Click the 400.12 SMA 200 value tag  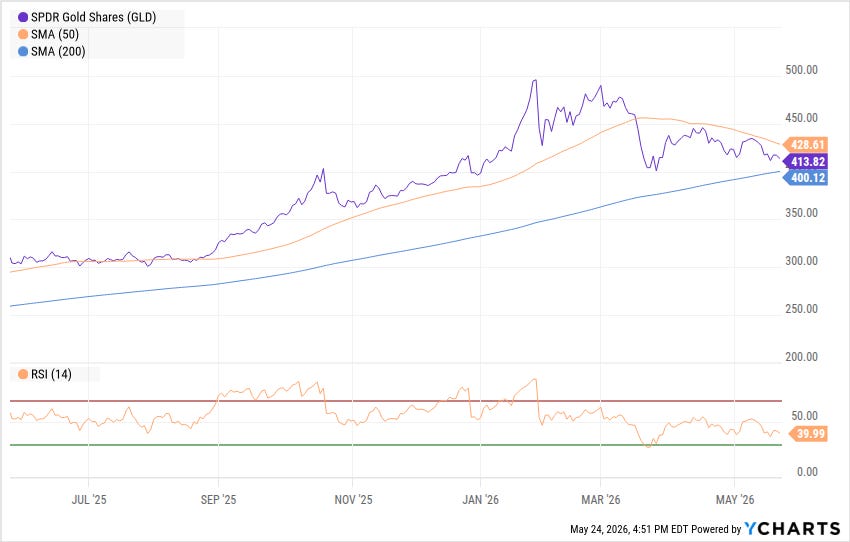pos(805,178)
